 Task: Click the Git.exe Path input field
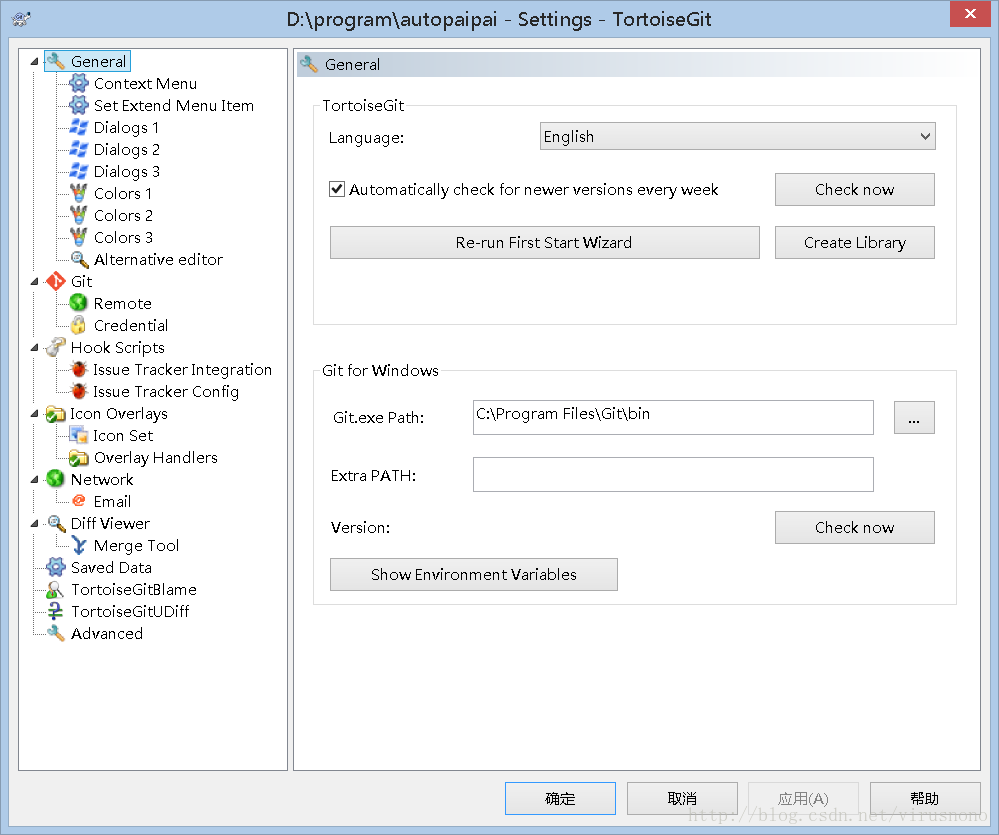[673, 417]
